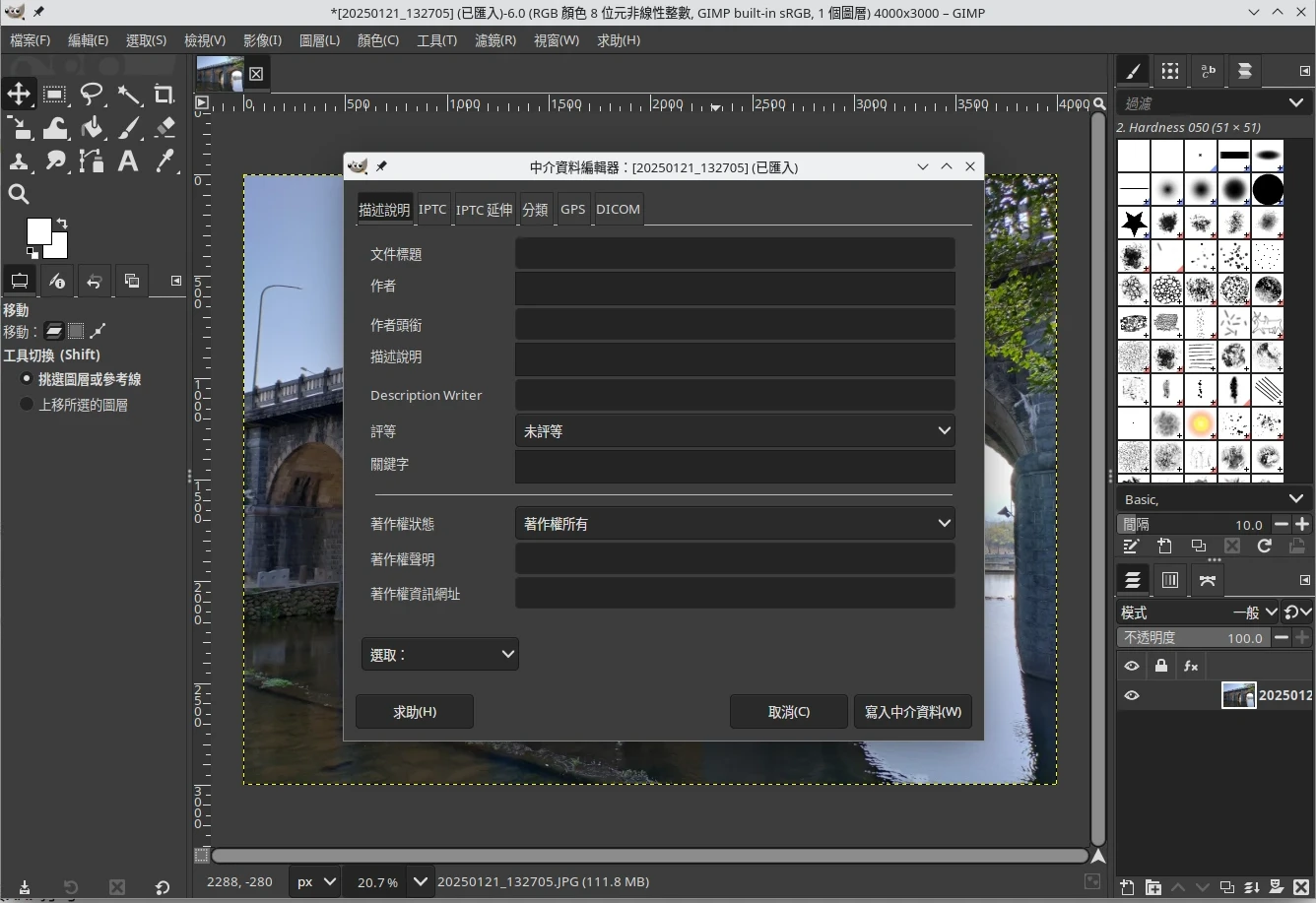Choose the Eraser tool

point(164,128)
